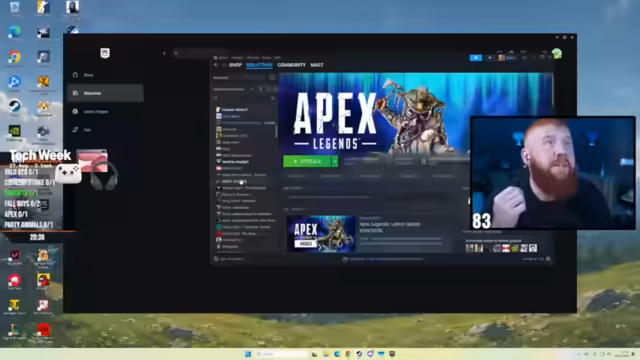Click the blue announcements button in Steam
The height and width of the screenshot is (360, 640).
[476, 58]
